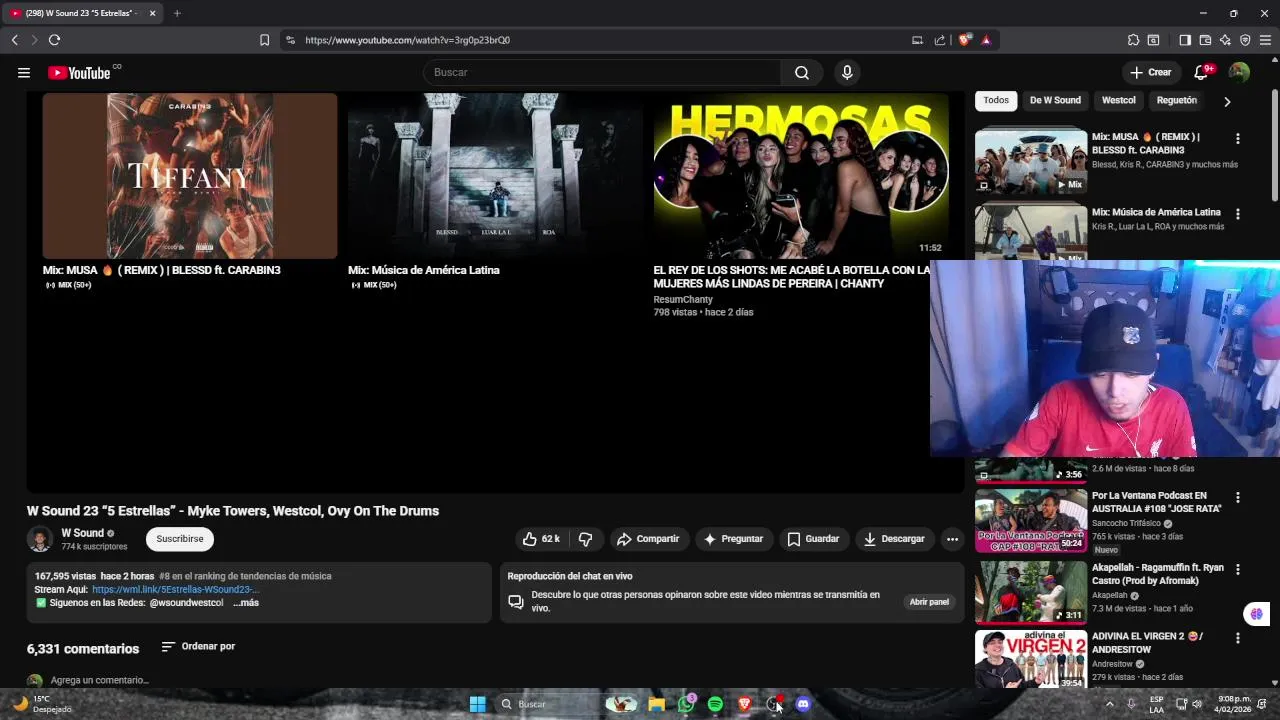Open more actions ellipsis below video
The image size is (1280, 720).
coord(952,539)
